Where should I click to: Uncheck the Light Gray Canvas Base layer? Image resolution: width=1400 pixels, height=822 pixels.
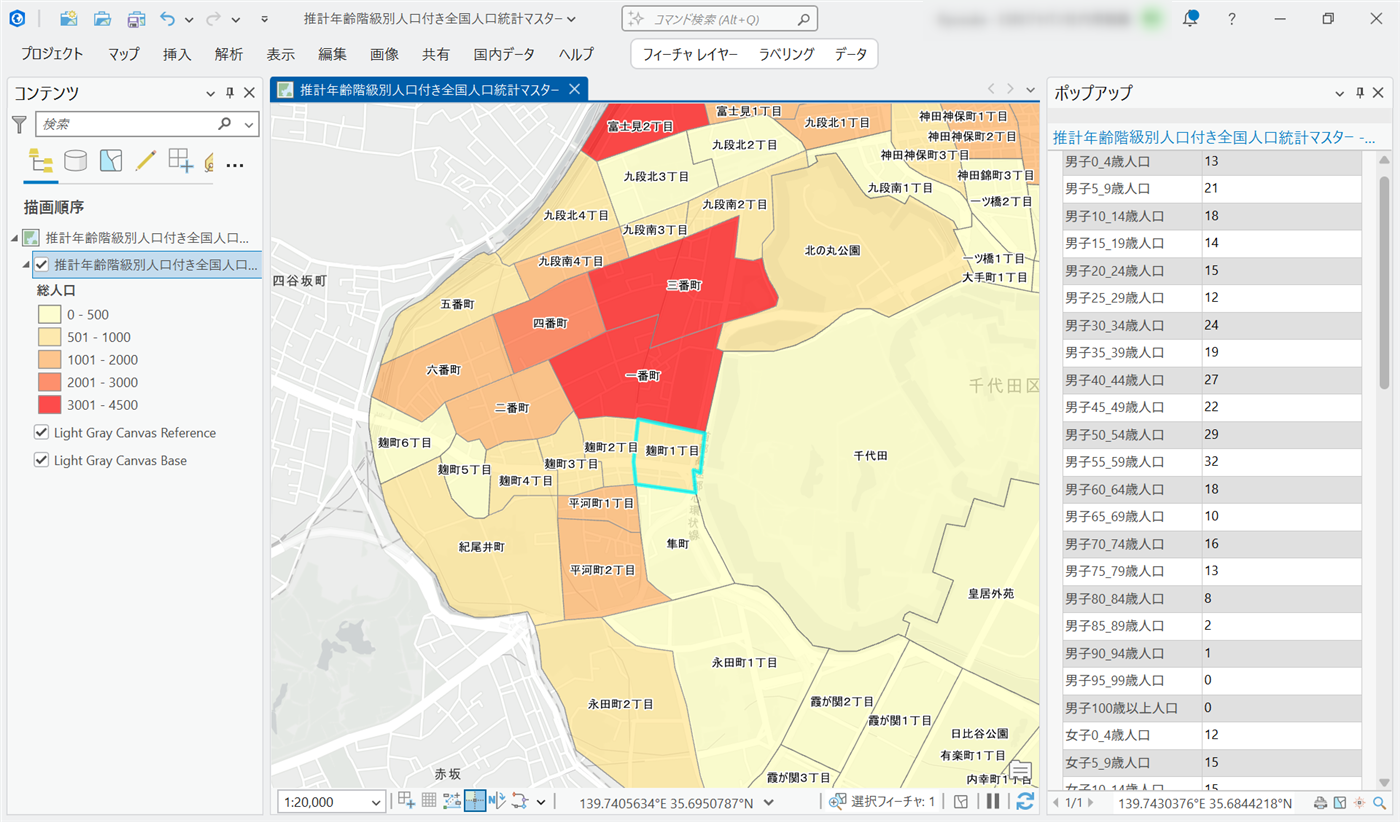pos(41,460)
